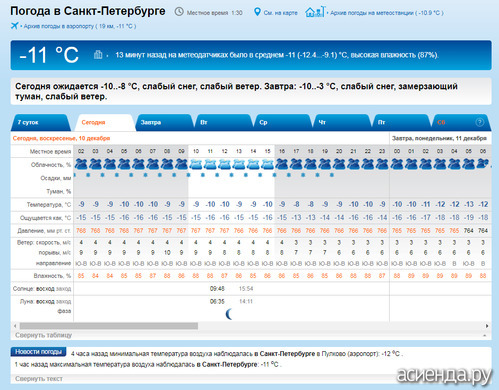Image resolution: width=499 pixels, height=390 pixels.
Task: Click the light cloud icon for hour 12
Action: click(x=224, y=164)
